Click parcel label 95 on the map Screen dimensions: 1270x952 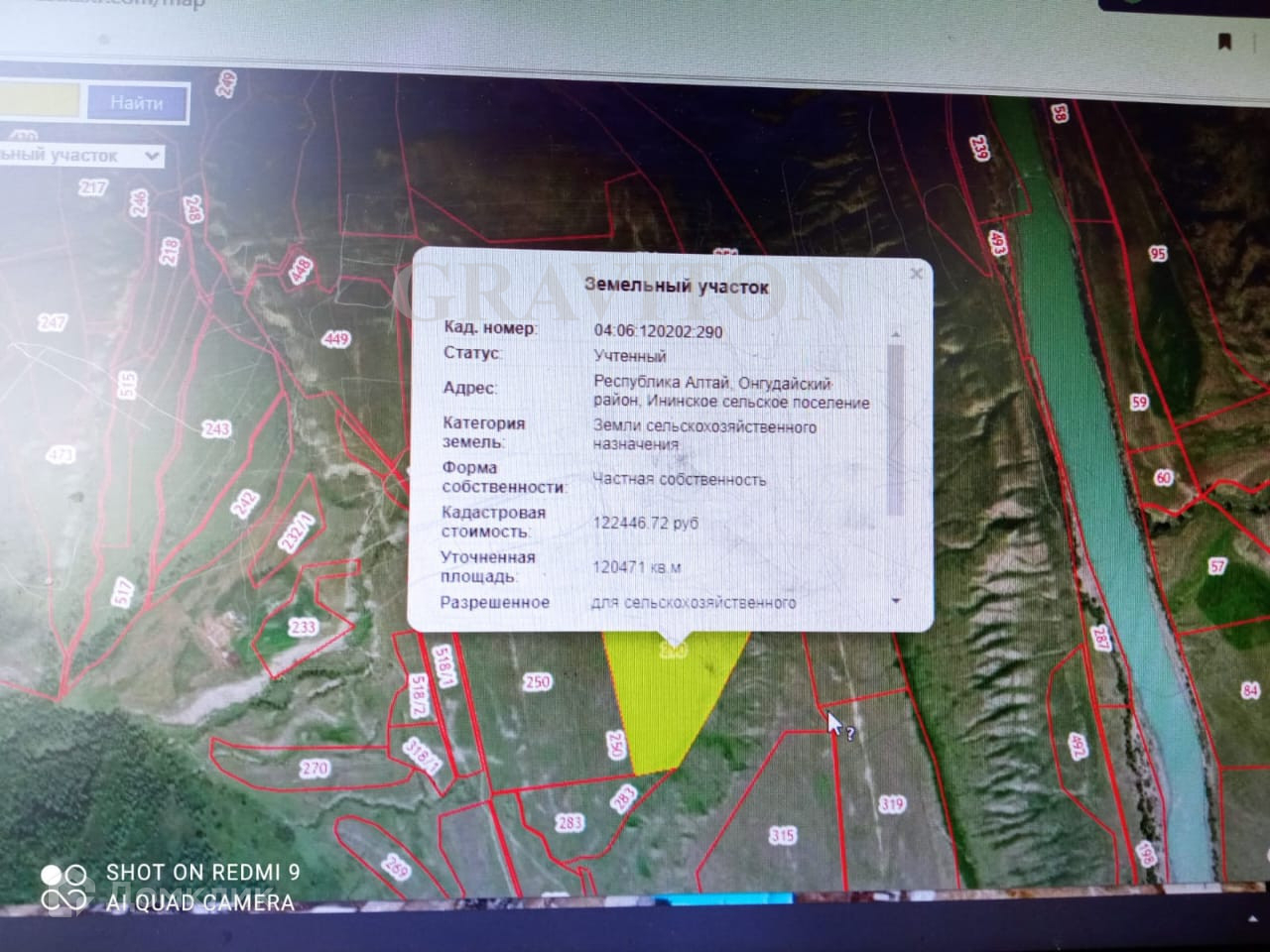coord(1158,254)
